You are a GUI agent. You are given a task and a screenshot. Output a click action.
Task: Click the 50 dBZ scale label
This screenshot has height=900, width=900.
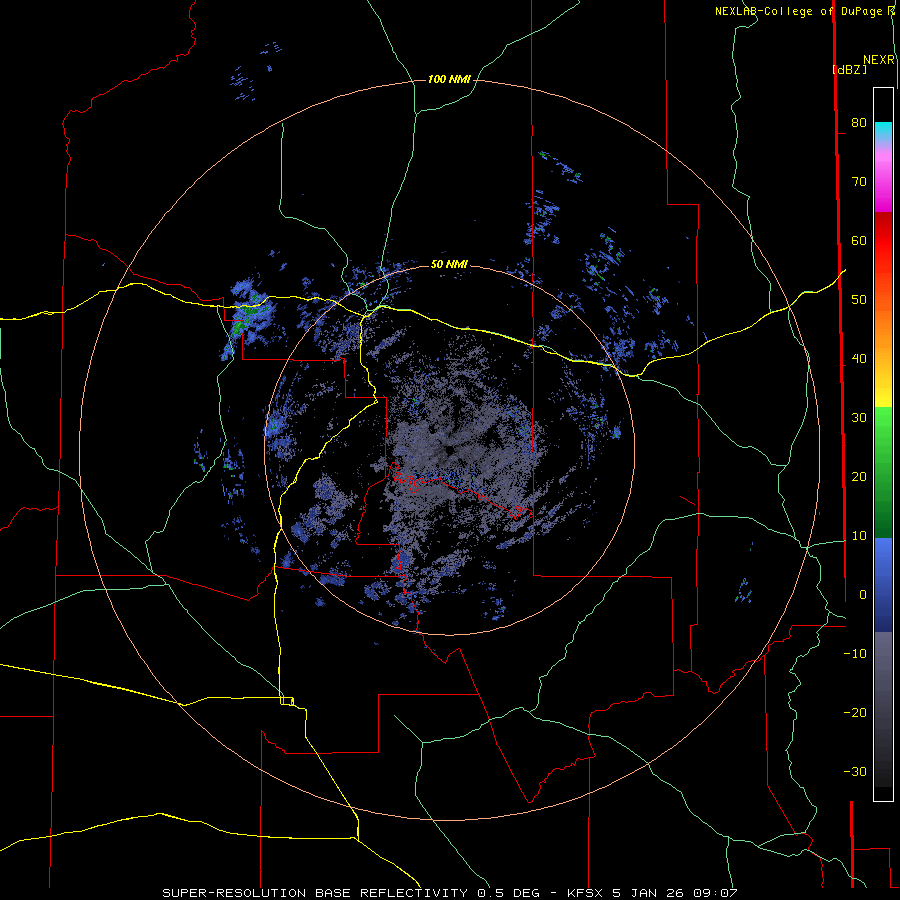coord(859,300)
